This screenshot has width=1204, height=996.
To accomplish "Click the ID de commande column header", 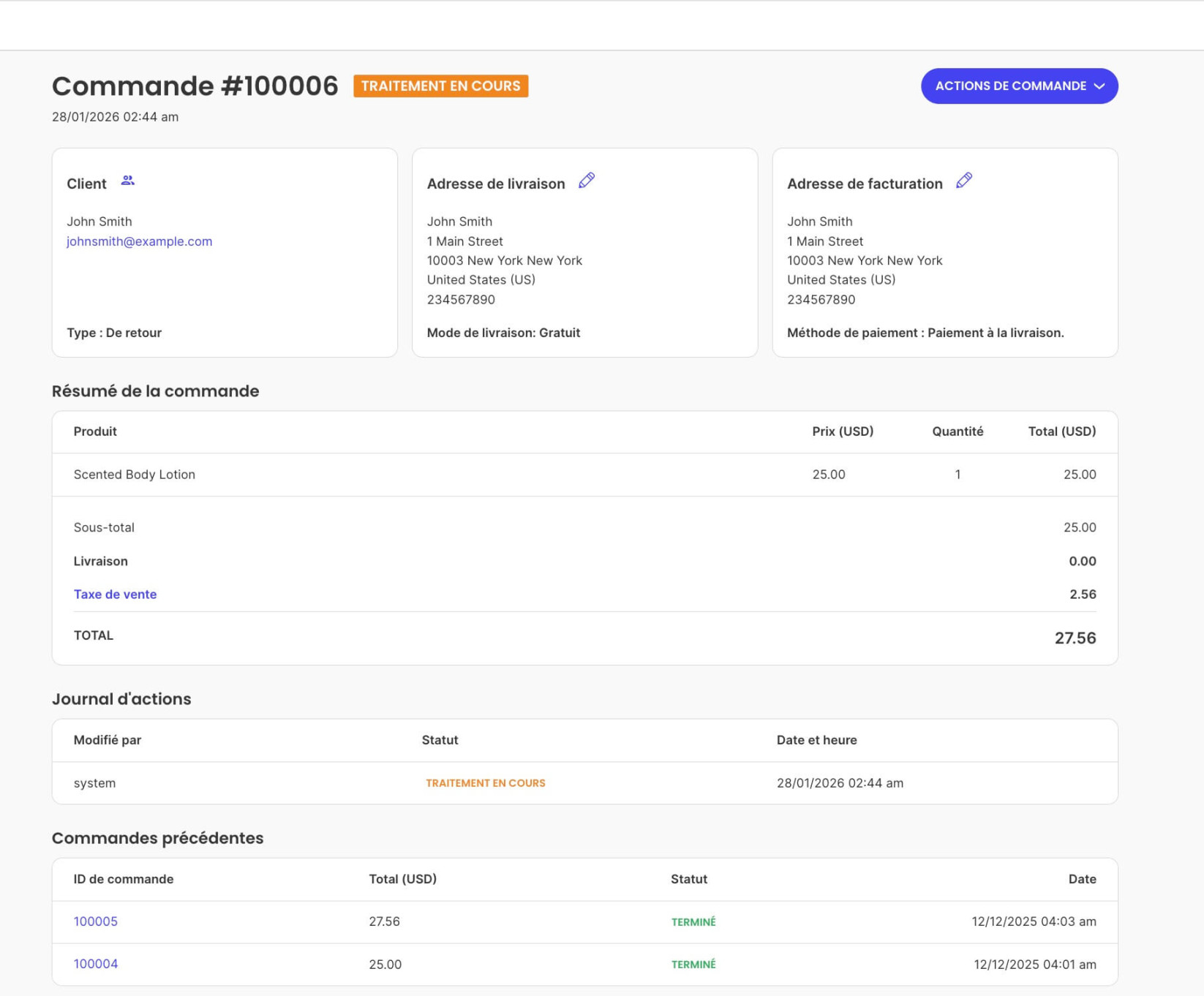I will click(124, 879).
